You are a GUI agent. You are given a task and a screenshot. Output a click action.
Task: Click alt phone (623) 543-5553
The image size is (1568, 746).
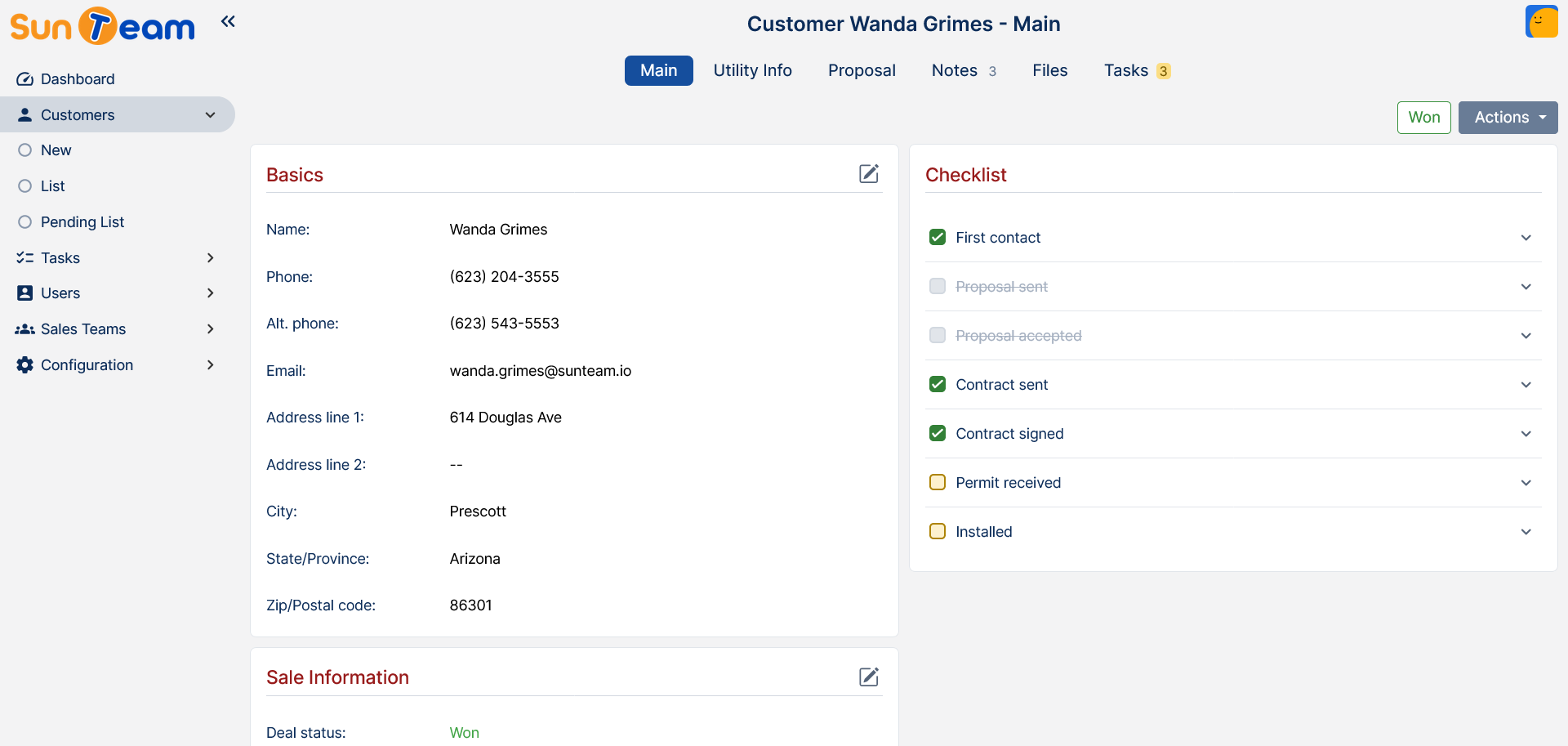click(504, 324)
